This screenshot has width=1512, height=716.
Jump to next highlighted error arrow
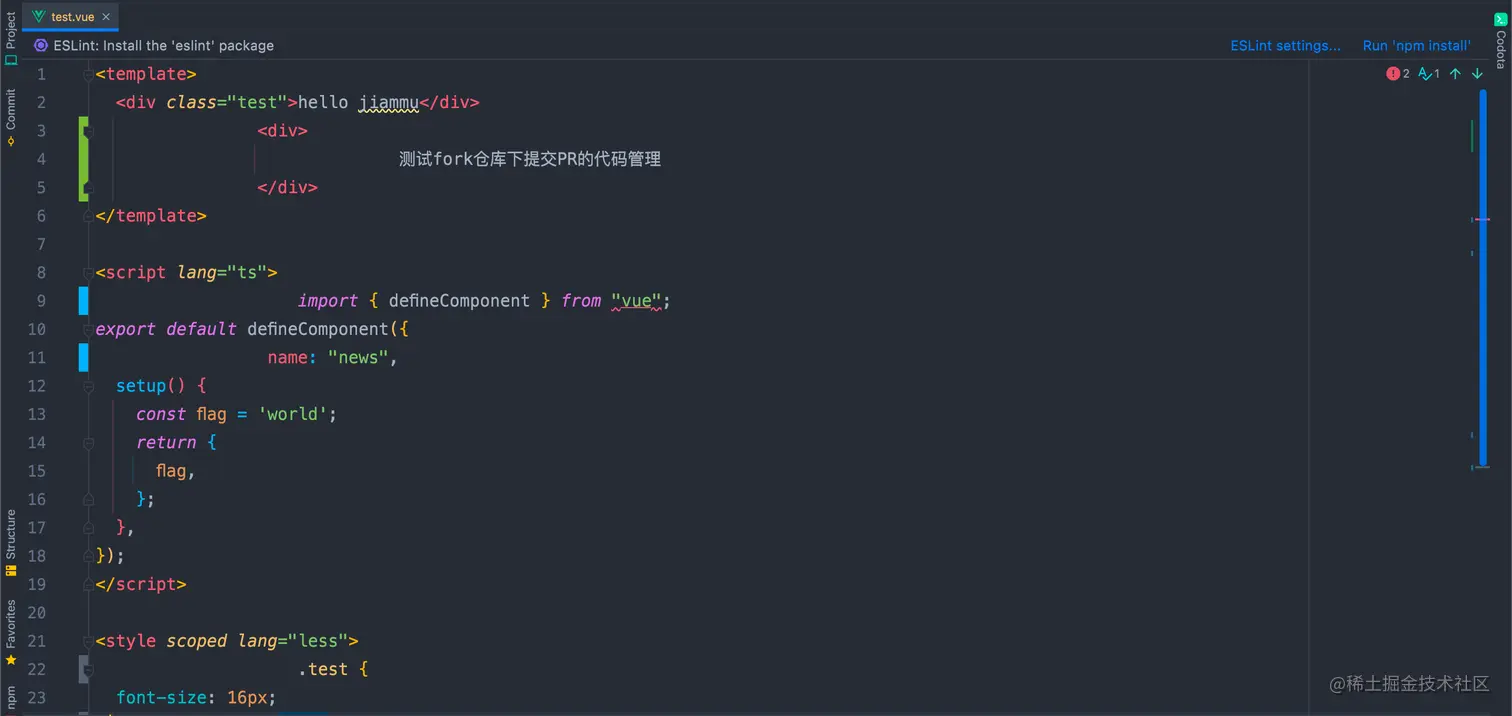pos(1477,74)
